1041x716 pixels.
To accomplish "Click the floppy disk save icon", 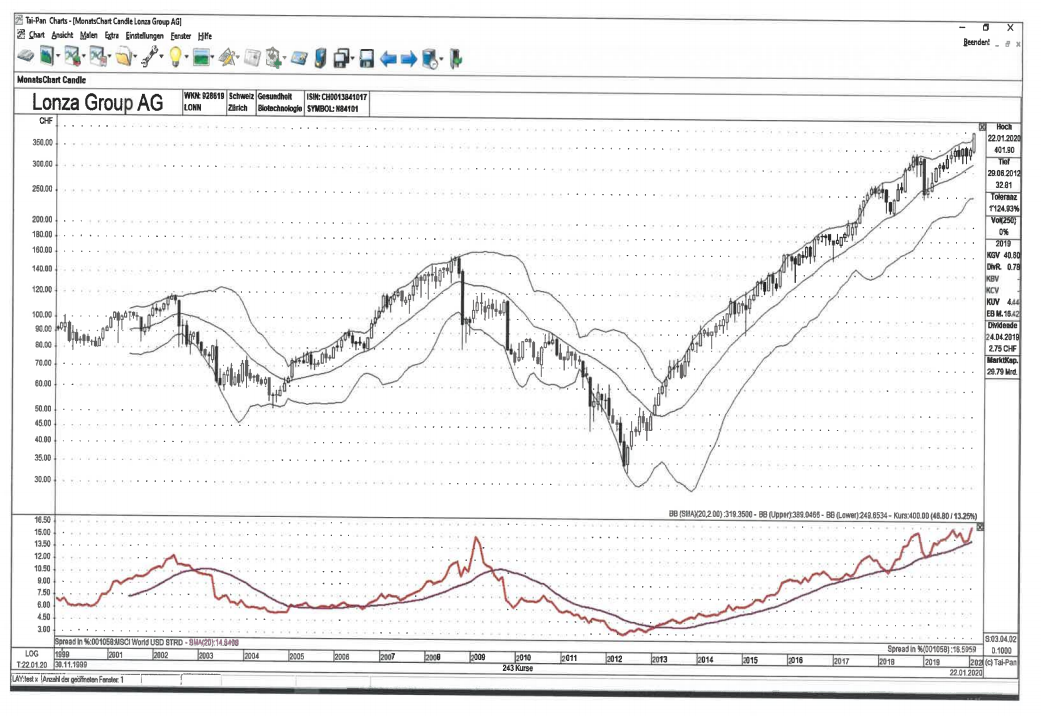I will tap(367, 57).
